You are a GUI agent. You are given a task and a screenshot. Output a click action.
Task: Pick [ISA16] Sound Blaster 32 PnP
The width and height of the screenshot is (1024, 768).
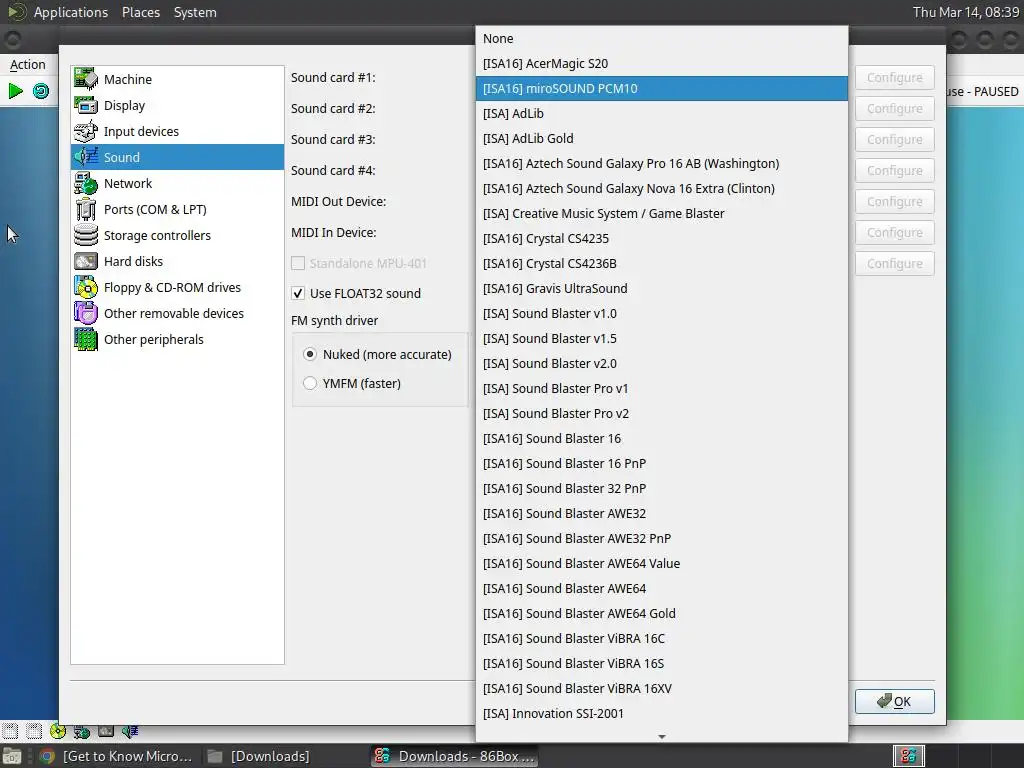click(662, 488)
